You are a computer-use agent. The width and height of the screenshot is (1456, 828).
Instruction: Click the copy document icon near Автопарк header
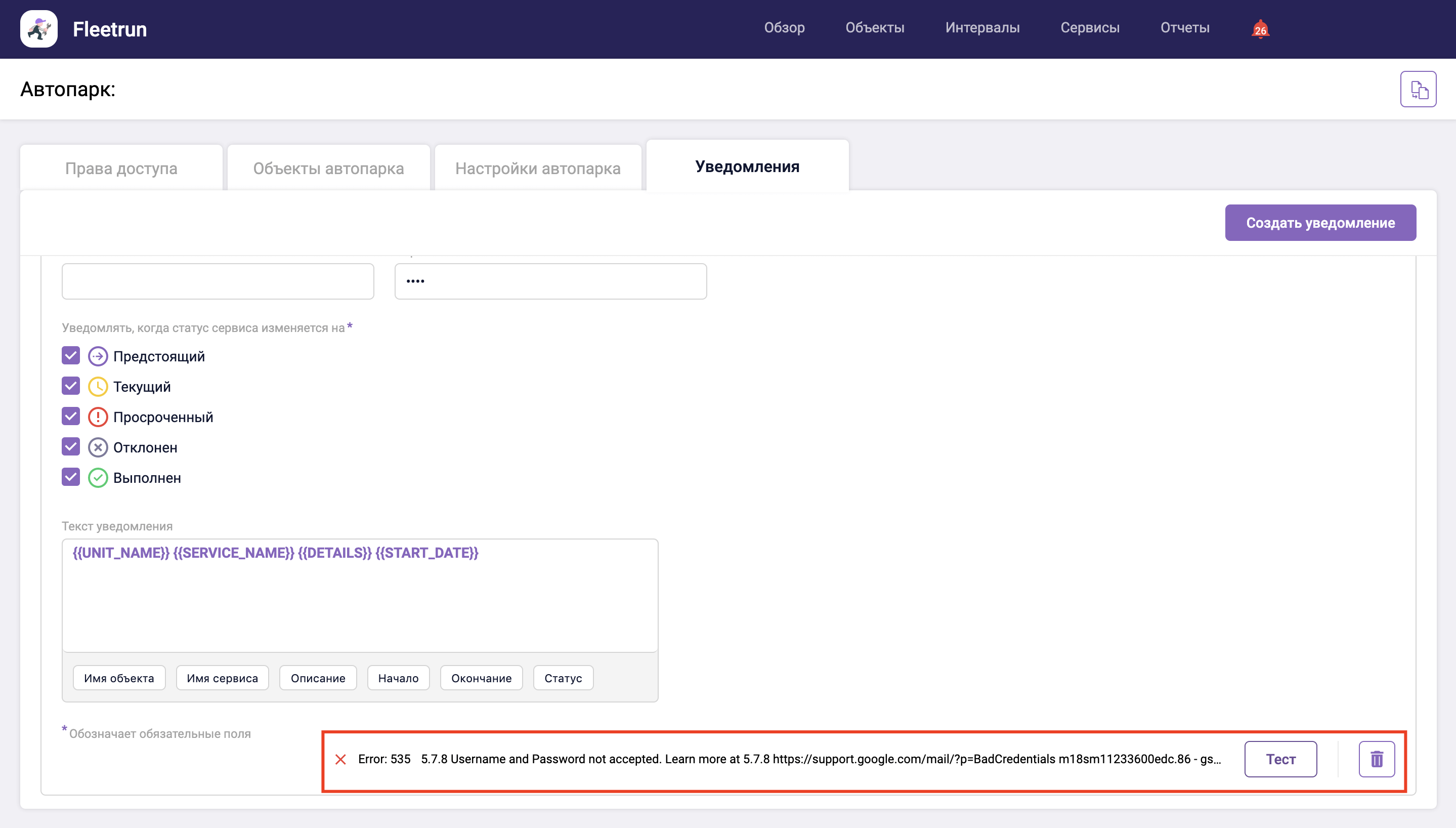click(x=1418, y=89)
